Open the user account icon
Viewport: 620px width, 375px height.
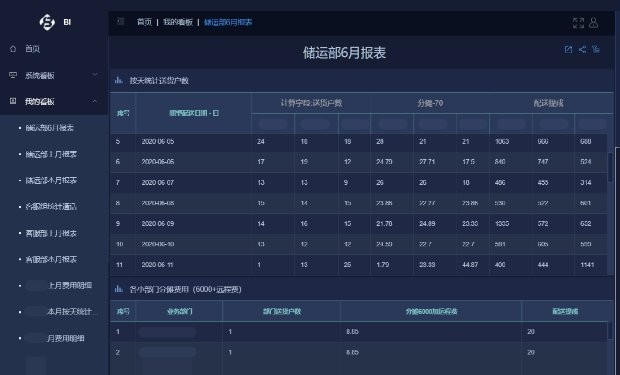click(594, 23)
